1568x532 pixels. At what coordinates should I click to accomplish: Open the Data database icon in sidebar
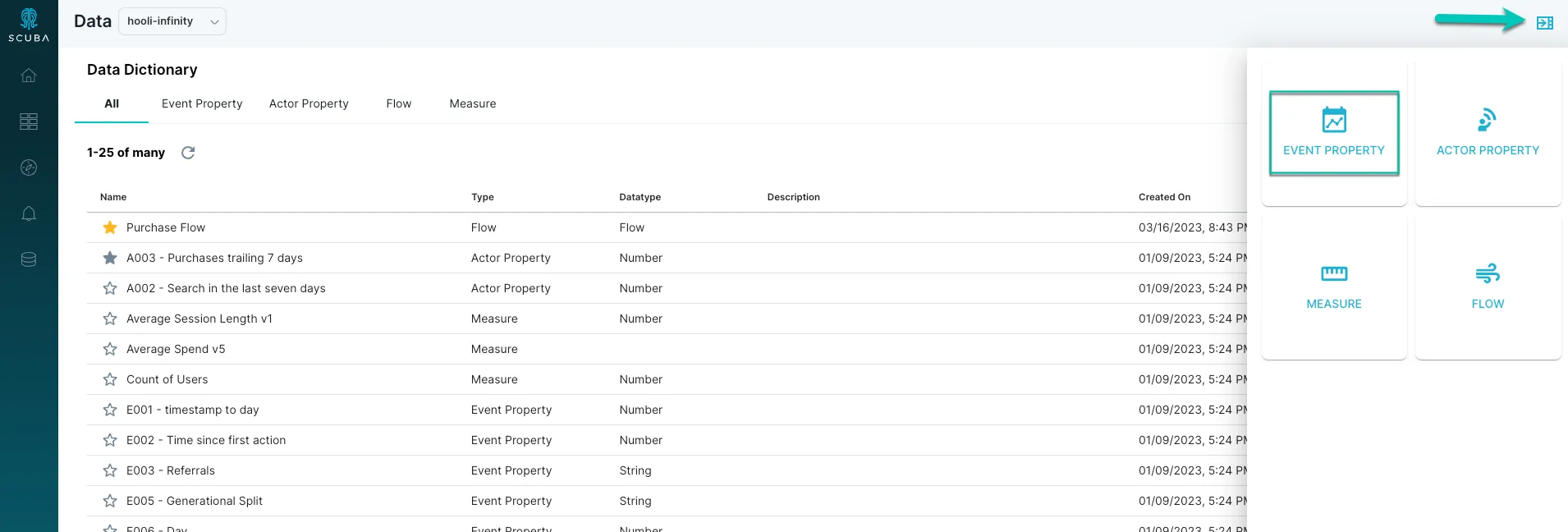[x=29, y=259]
